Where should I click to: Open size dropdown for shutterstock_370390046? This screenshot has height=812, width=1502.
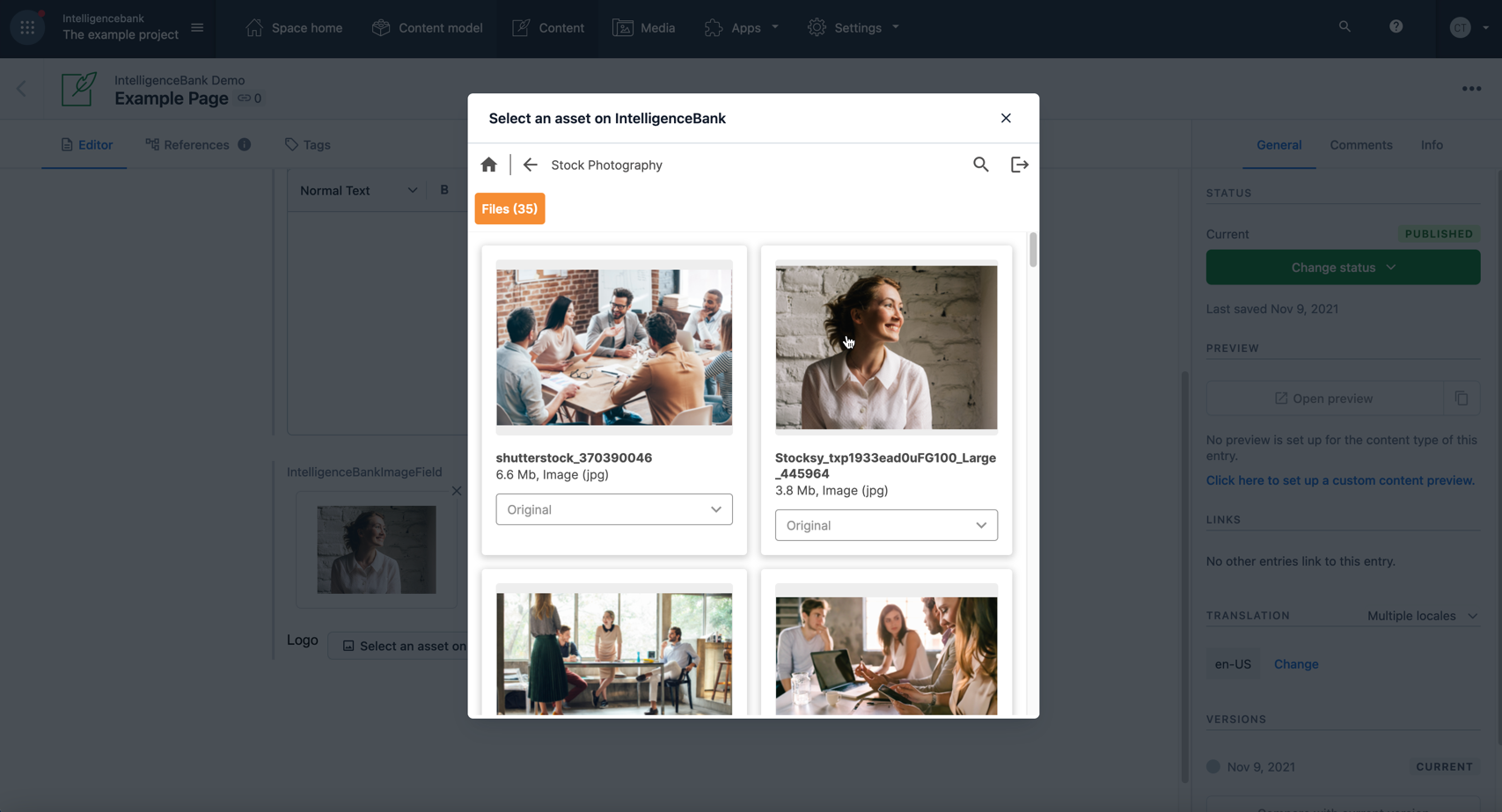click(x=614, y=509)
